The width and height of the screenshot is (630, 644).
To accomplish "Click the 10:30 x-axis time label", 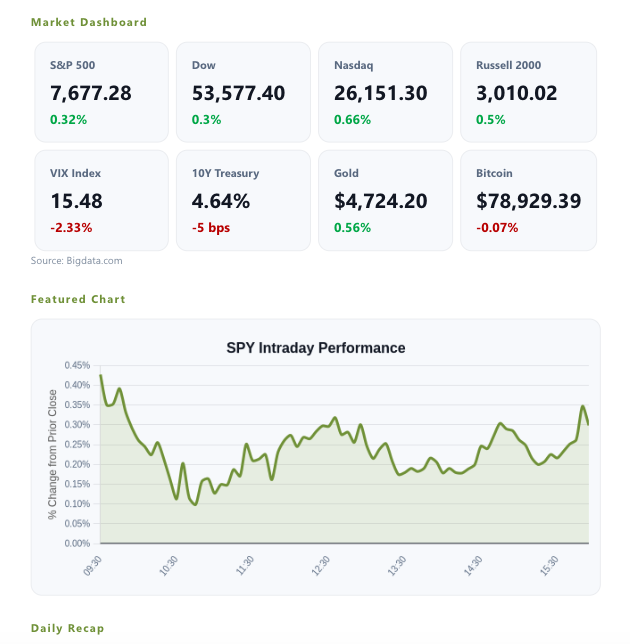I will (x=168, y=566).
